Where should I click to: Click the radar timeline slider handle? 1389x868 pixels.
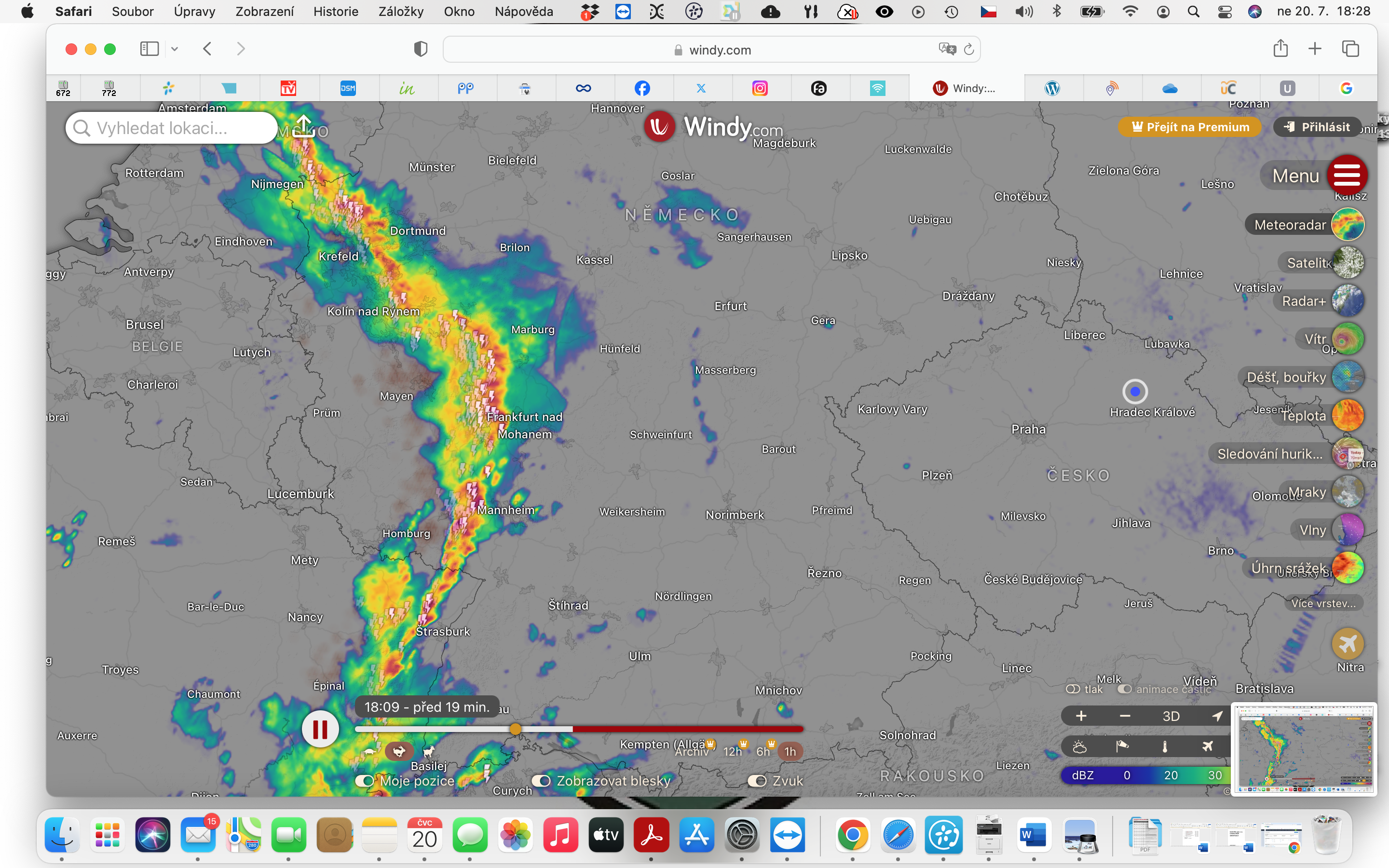pyautogui.click(x=516, y=729)
